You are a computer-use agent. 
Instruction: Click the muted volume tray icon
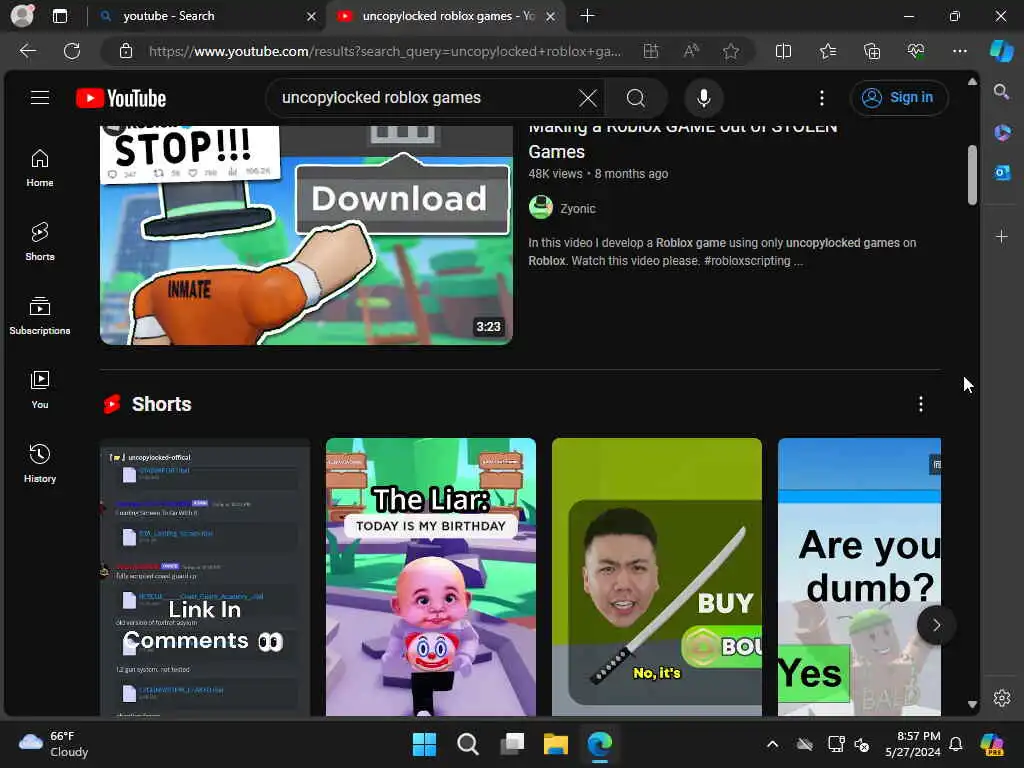coord(863,744)
